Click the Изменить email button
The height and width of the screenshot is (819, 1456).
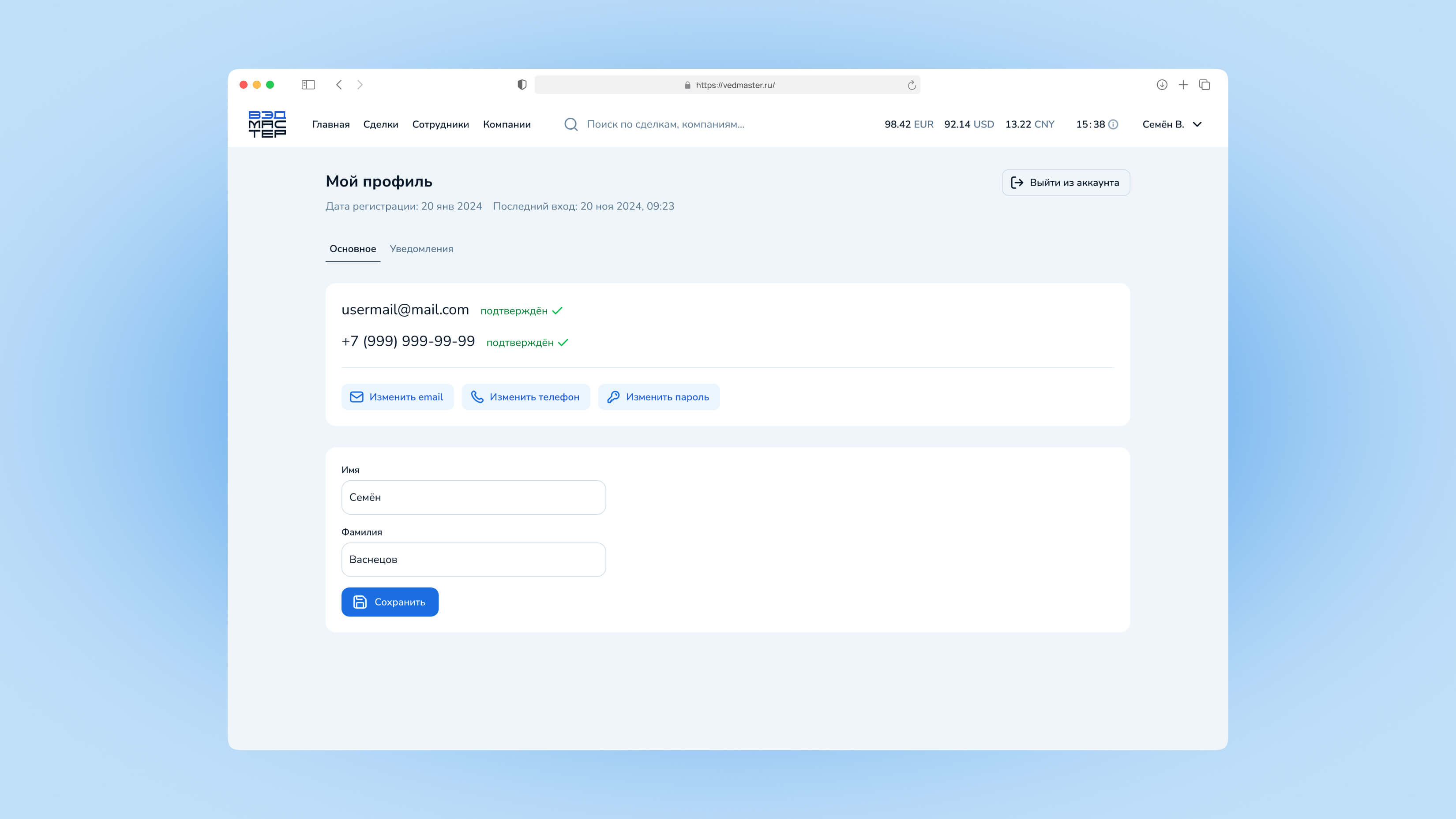point(398,397)
